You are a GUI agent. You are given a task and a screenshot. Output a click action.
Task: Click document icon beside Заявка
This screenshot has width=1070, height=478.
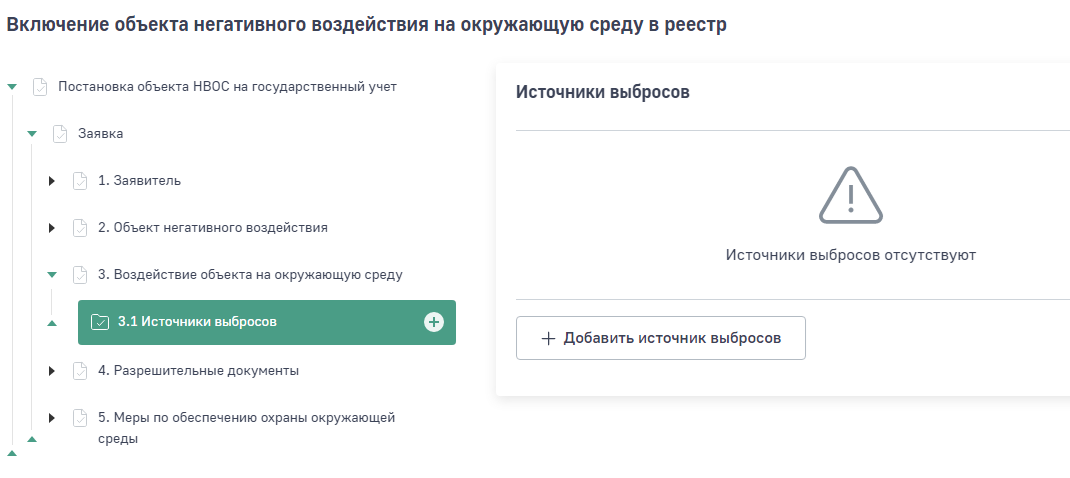point(60,133)
